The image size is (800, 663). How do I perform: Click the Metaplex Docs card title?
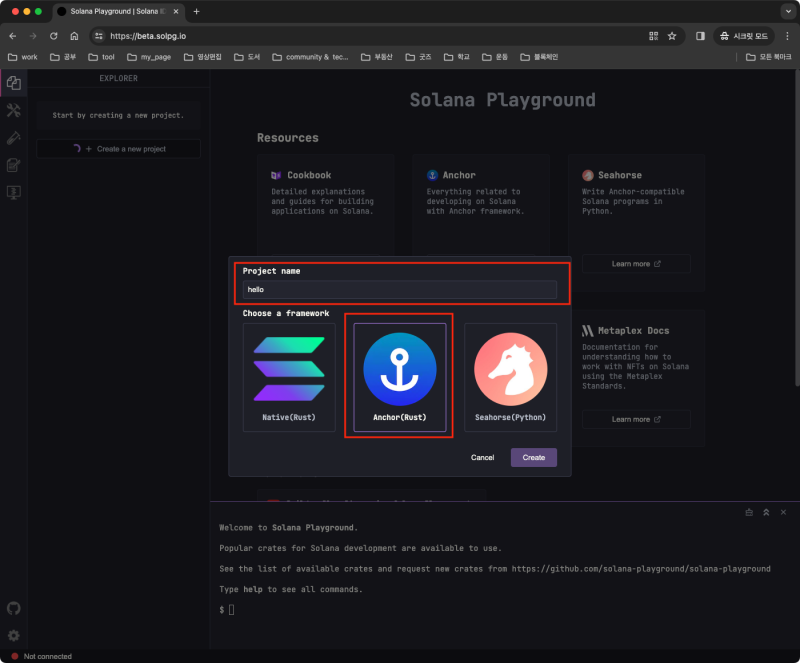[633, 331]
